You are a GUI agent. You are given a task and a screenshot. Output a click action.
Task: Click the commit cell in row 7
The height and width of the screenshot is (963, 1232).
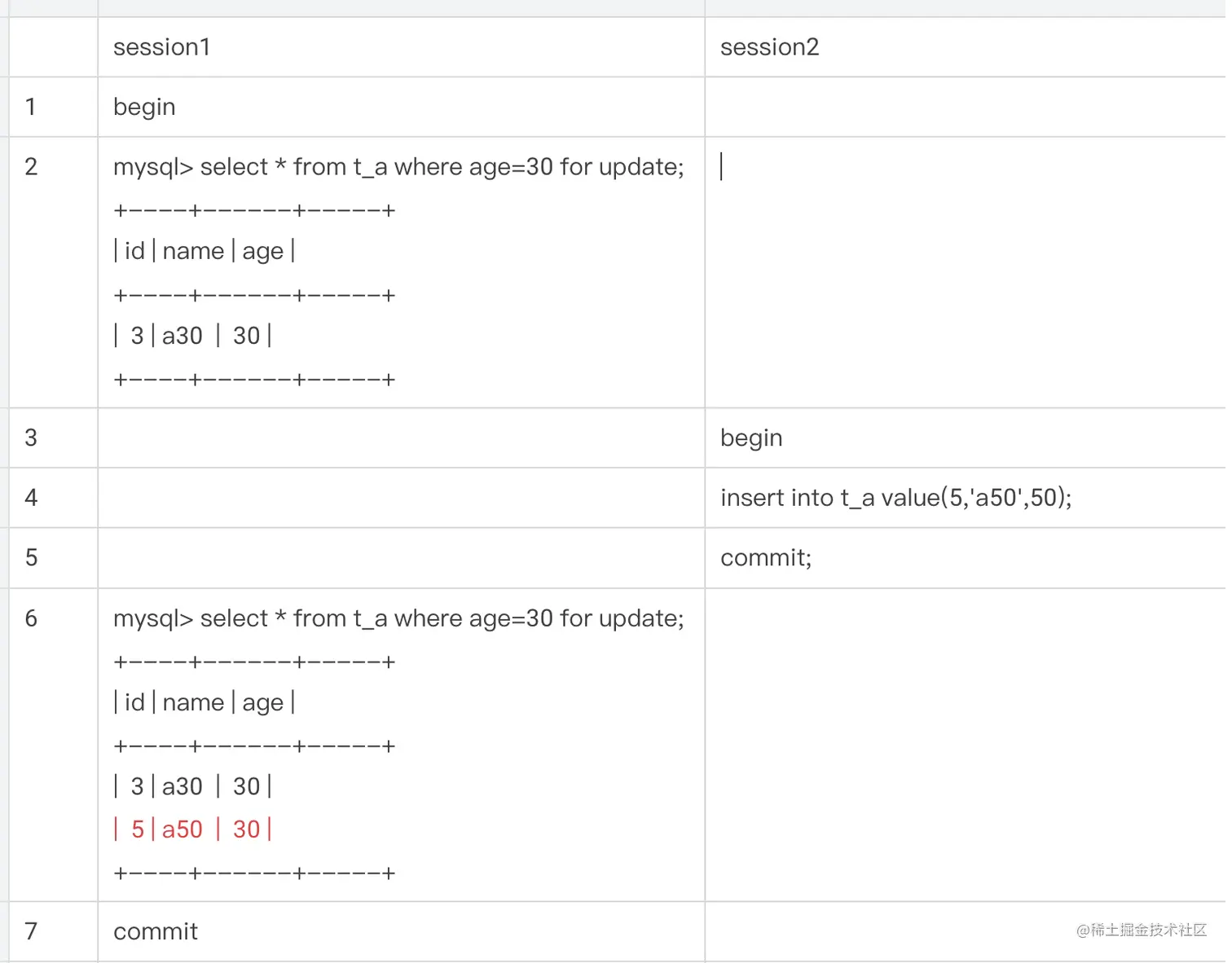[x=401, y=931]
